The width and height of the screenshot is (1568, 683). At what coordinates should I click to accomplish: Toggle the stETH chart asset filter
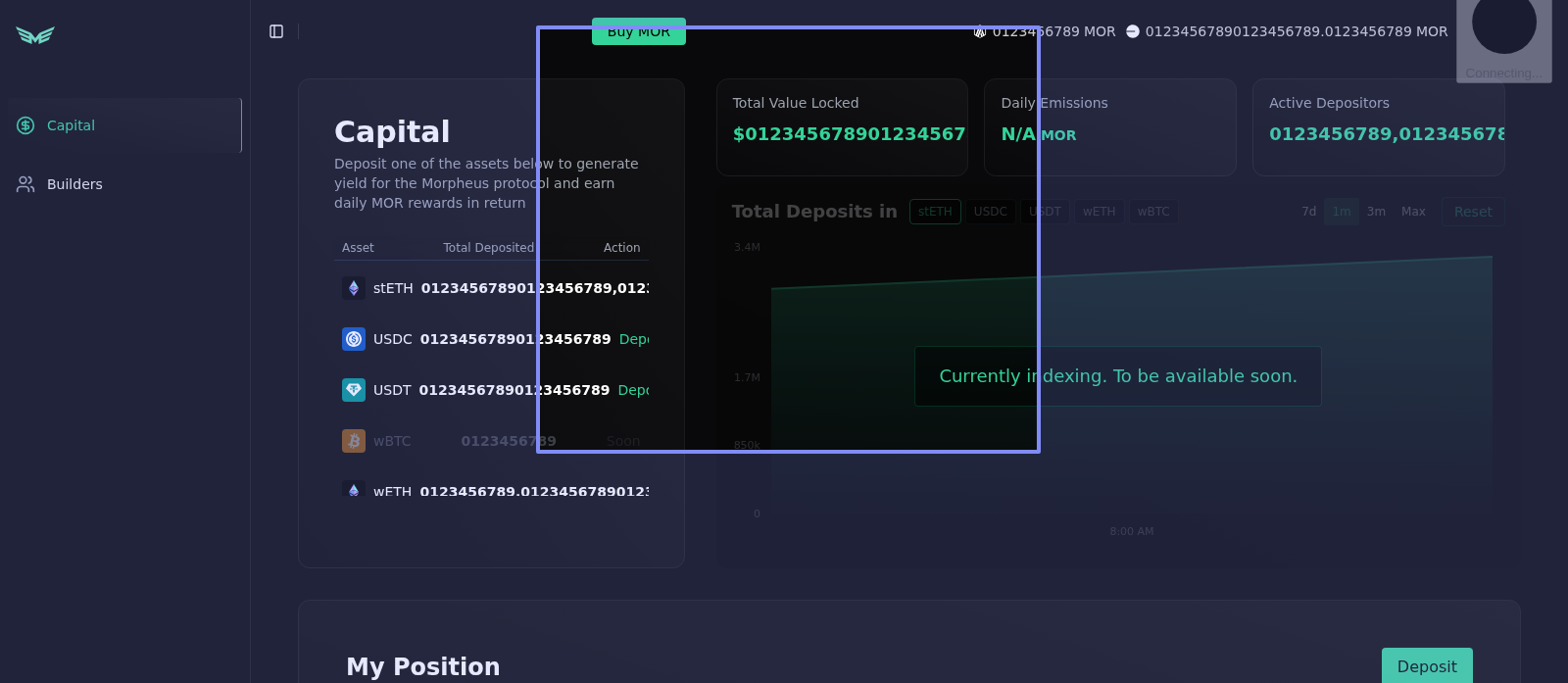click(935, 212)
